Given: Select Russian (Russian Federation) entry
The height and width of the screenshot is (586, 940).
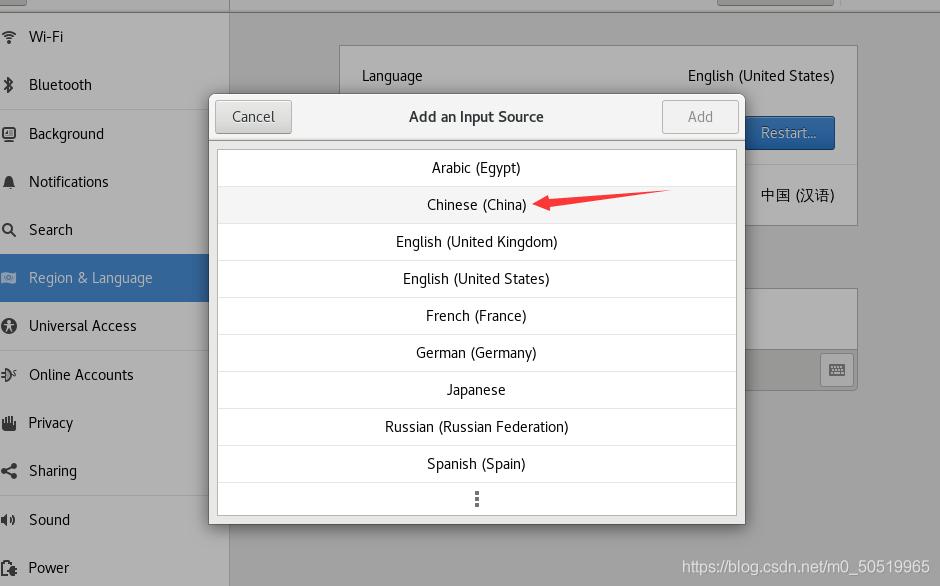Looking at the screenshot, I should pyautogui.click(x=477, y=427).
